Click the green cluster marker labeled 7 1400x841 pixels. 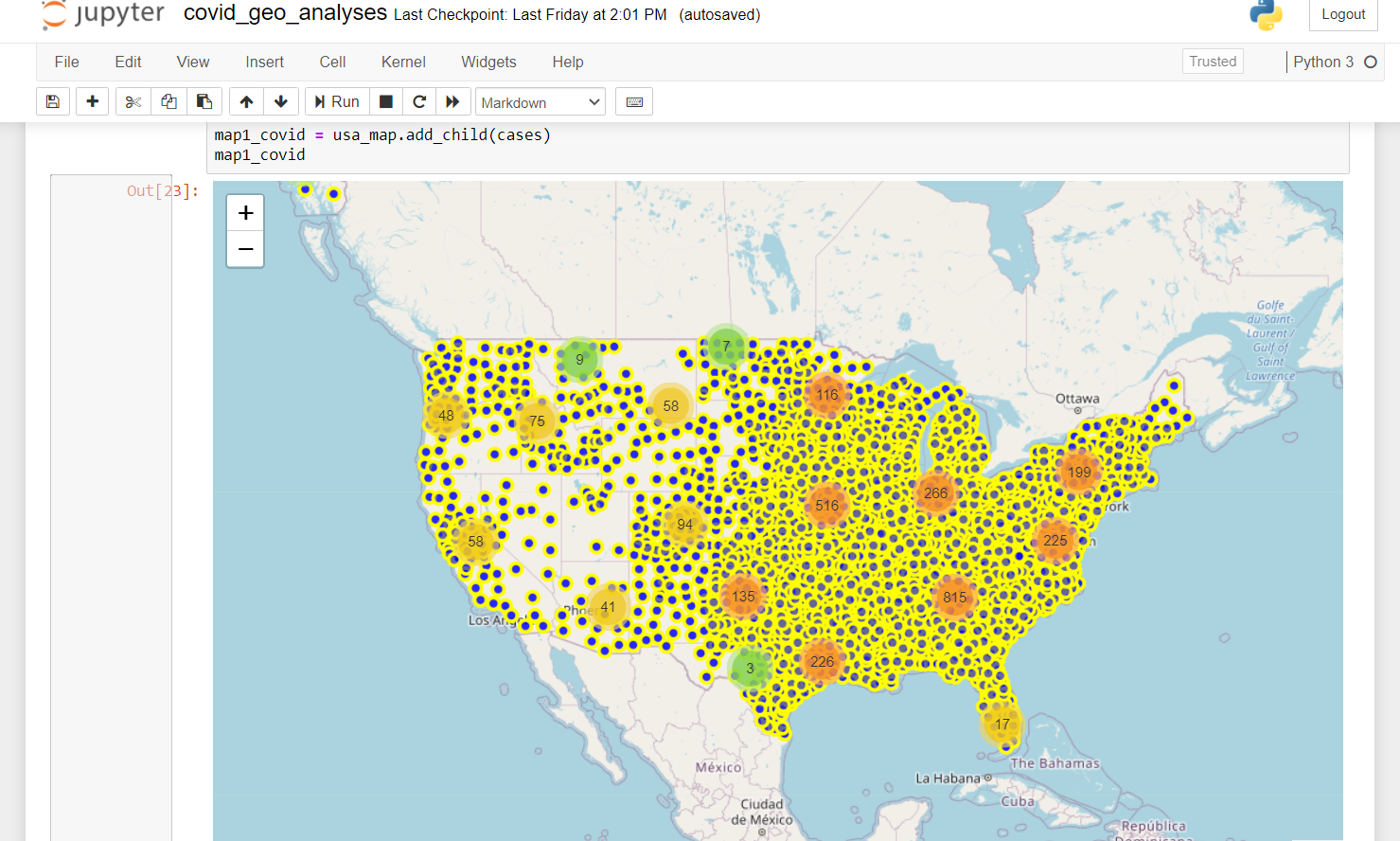[726, 347]
